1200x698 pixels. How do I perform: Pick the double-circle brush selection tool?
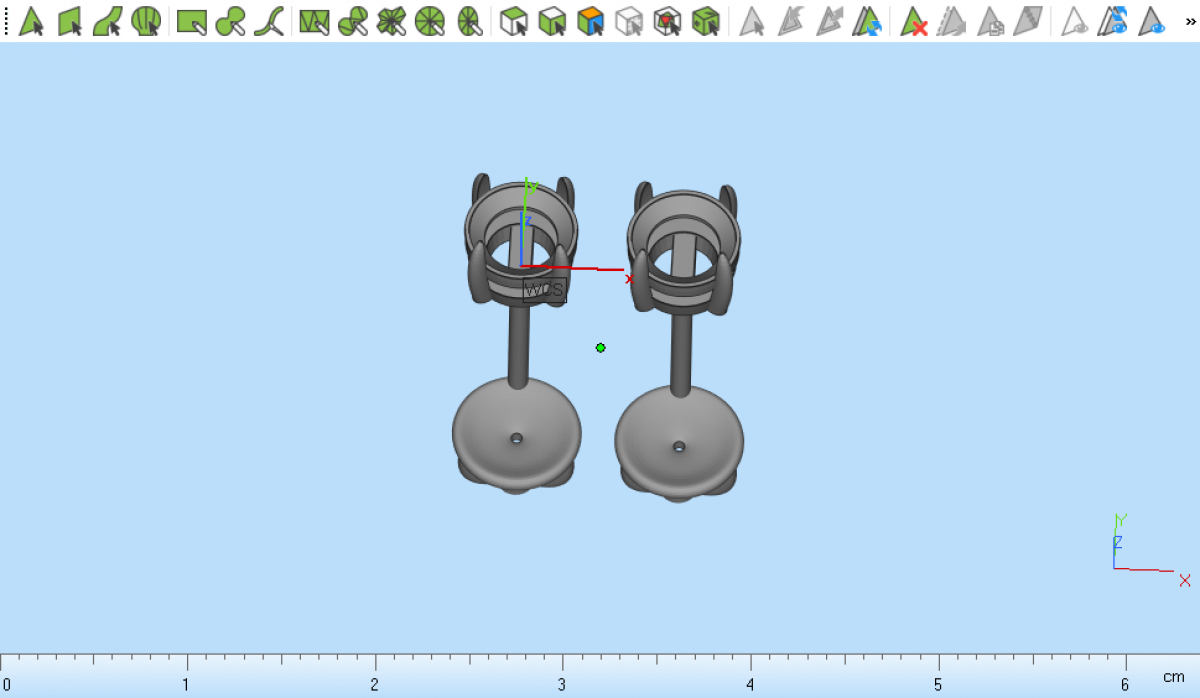pyautogui.click(x=230, y=21)
